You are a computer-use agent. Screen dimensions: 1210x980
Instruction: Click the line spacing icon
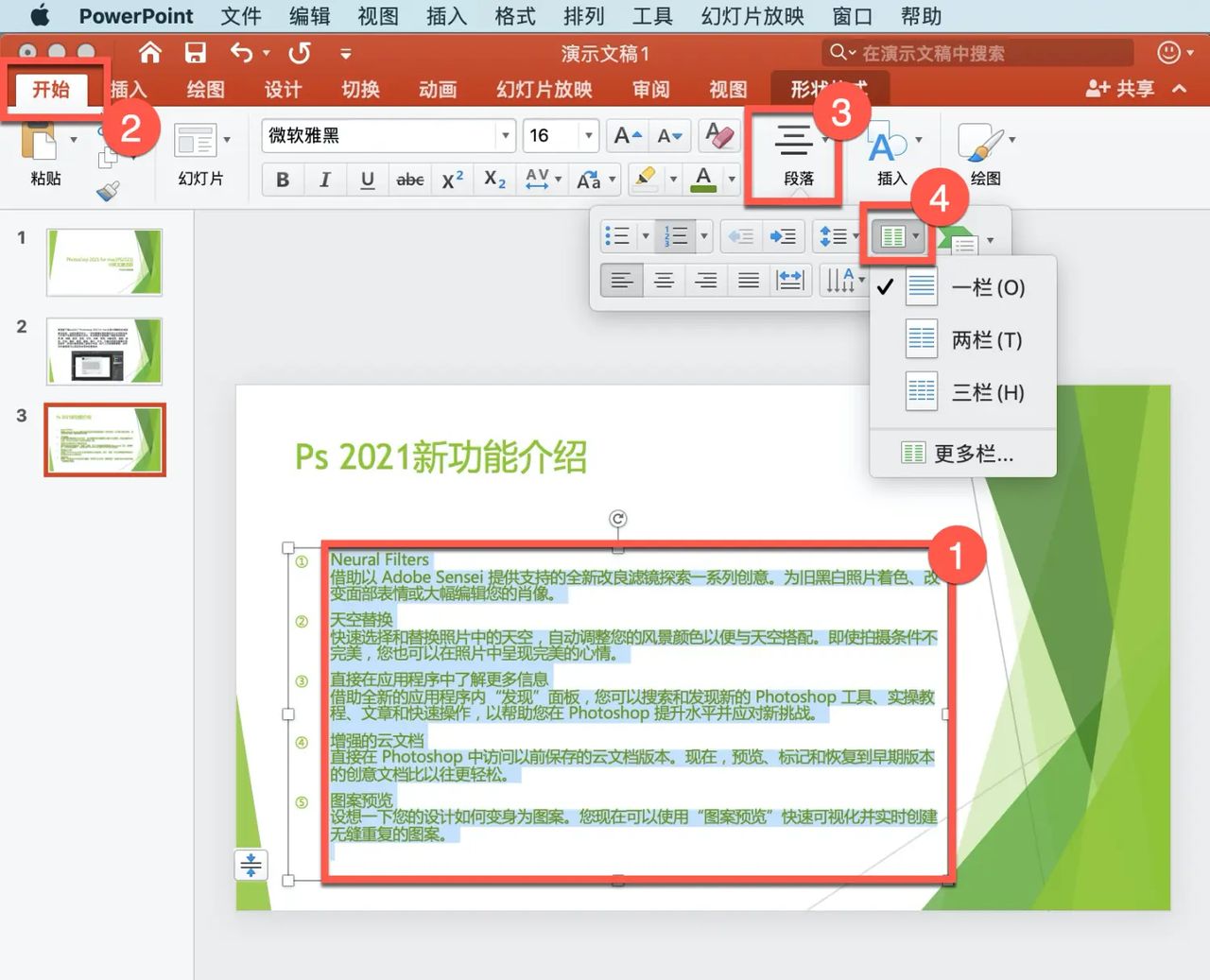(x=833, y=236)
